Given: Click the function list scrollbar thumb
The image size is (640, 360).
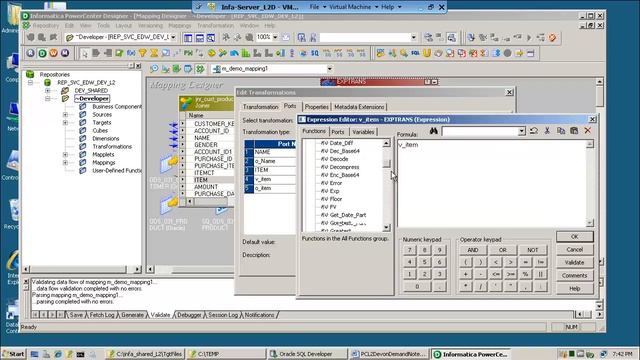Looking at the screenshot, I should 386,164.
